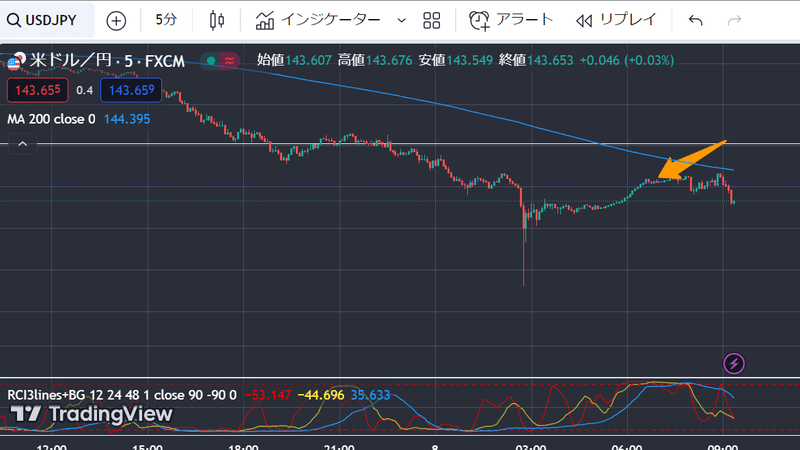Expand indicators favorites chevron
Viewport: 800px width, 450px height.
[402, 20]
